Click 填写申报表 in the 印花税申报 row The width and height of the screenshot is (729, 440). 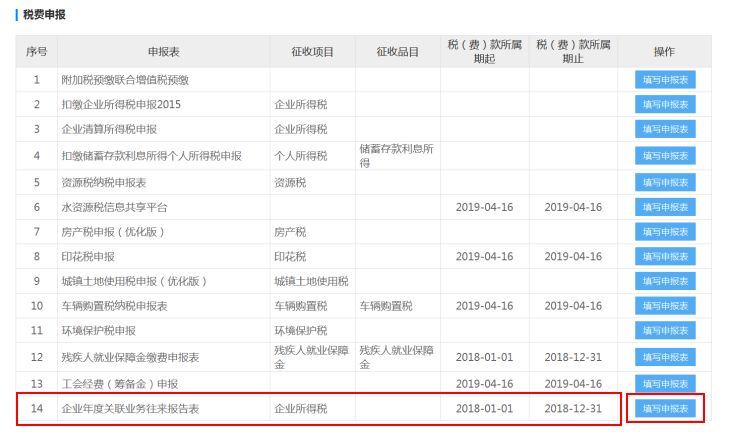pyautogui.click(x=665, y=256)
